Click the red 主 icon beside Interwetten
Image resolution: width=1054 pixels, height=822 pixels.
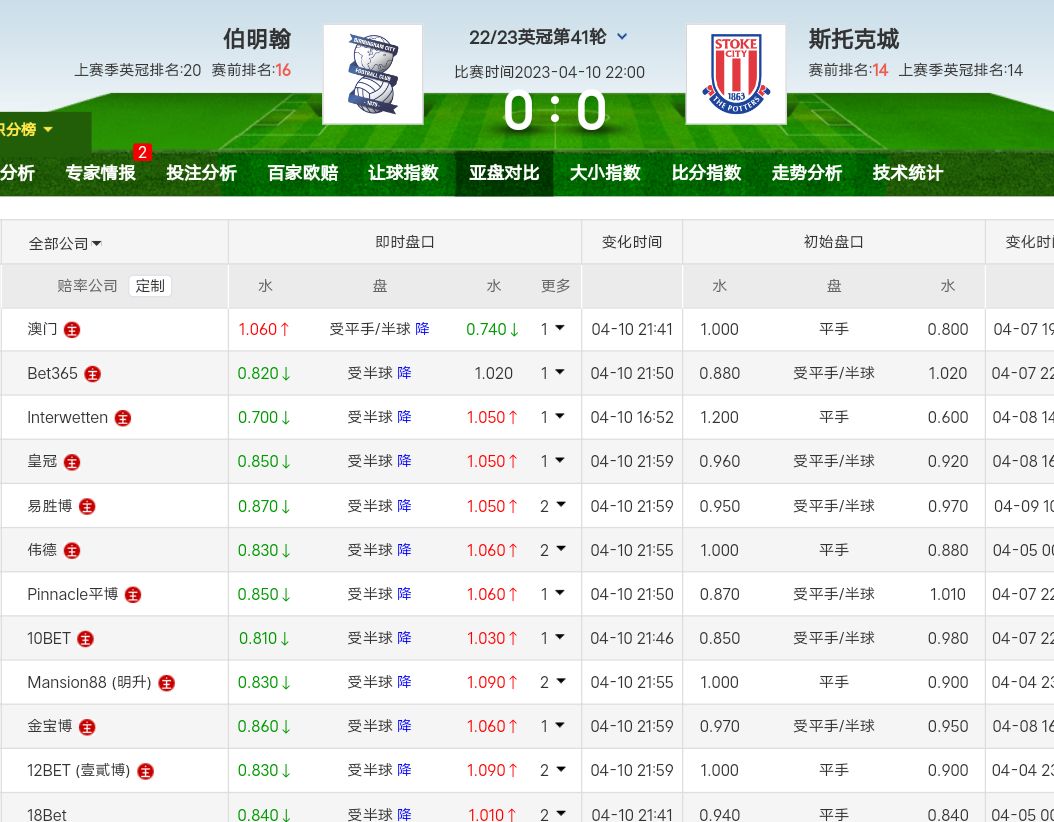tap(123, 418)
